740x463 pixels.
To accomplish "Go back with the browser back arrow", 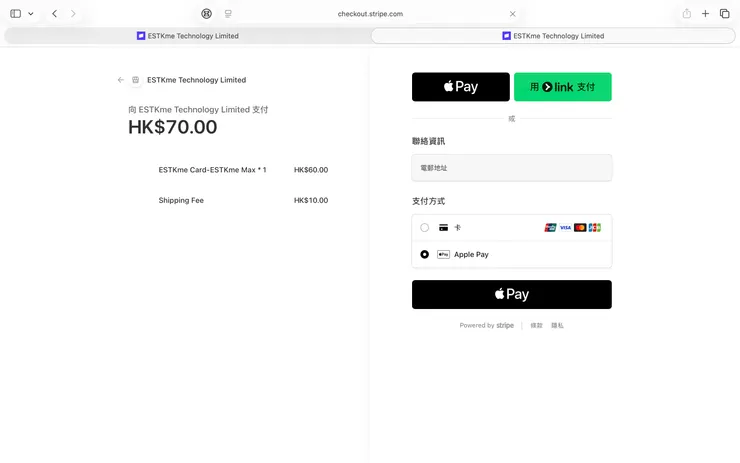I will pyautogui.click(x=54, y=14).
